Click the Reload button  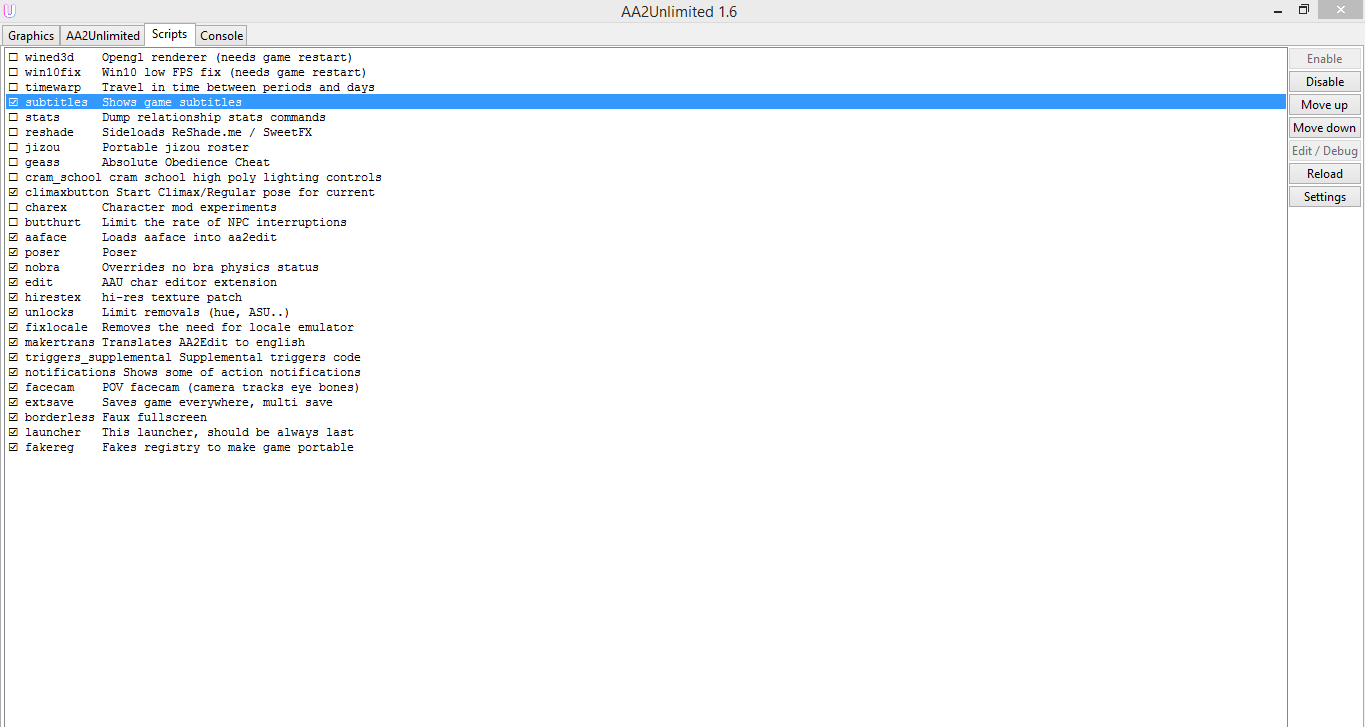[x=1325, y=174]
